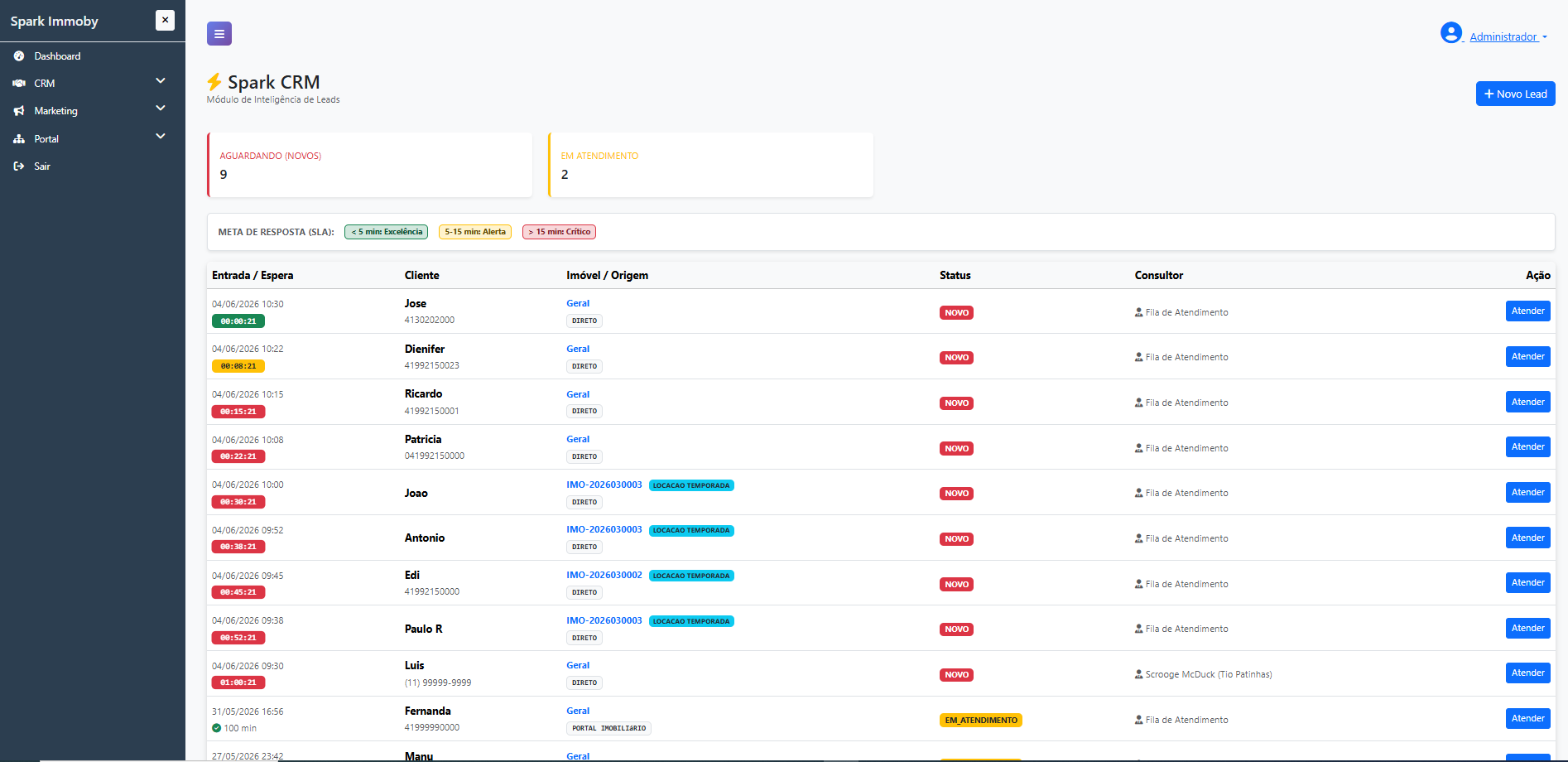
Task: Open IMO-2026030002 property link for Edi
Action: [x=604, y=575]
